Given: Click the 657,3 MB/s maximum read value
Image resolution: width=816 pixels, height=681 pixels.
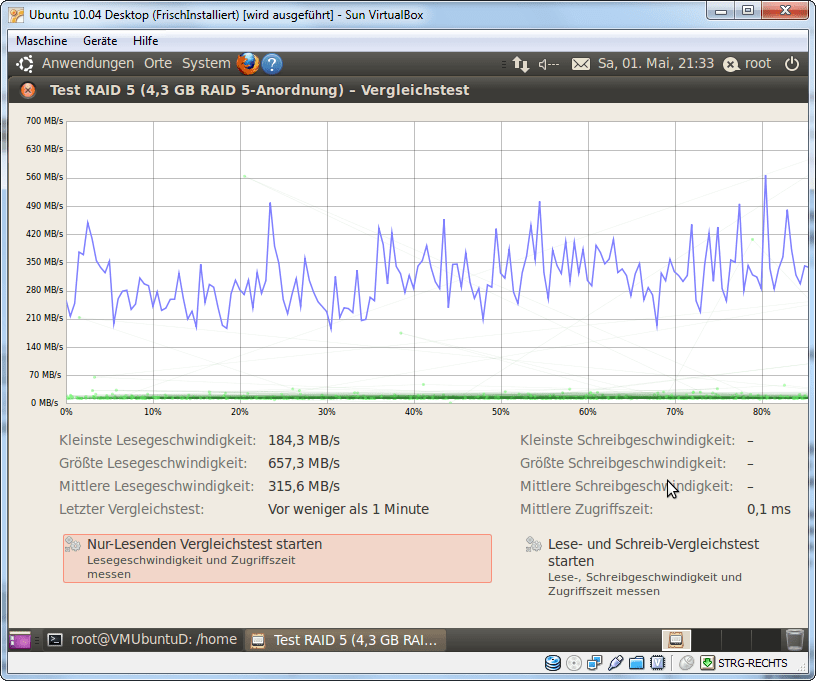Looking at the screenshot, I should 304,464.
